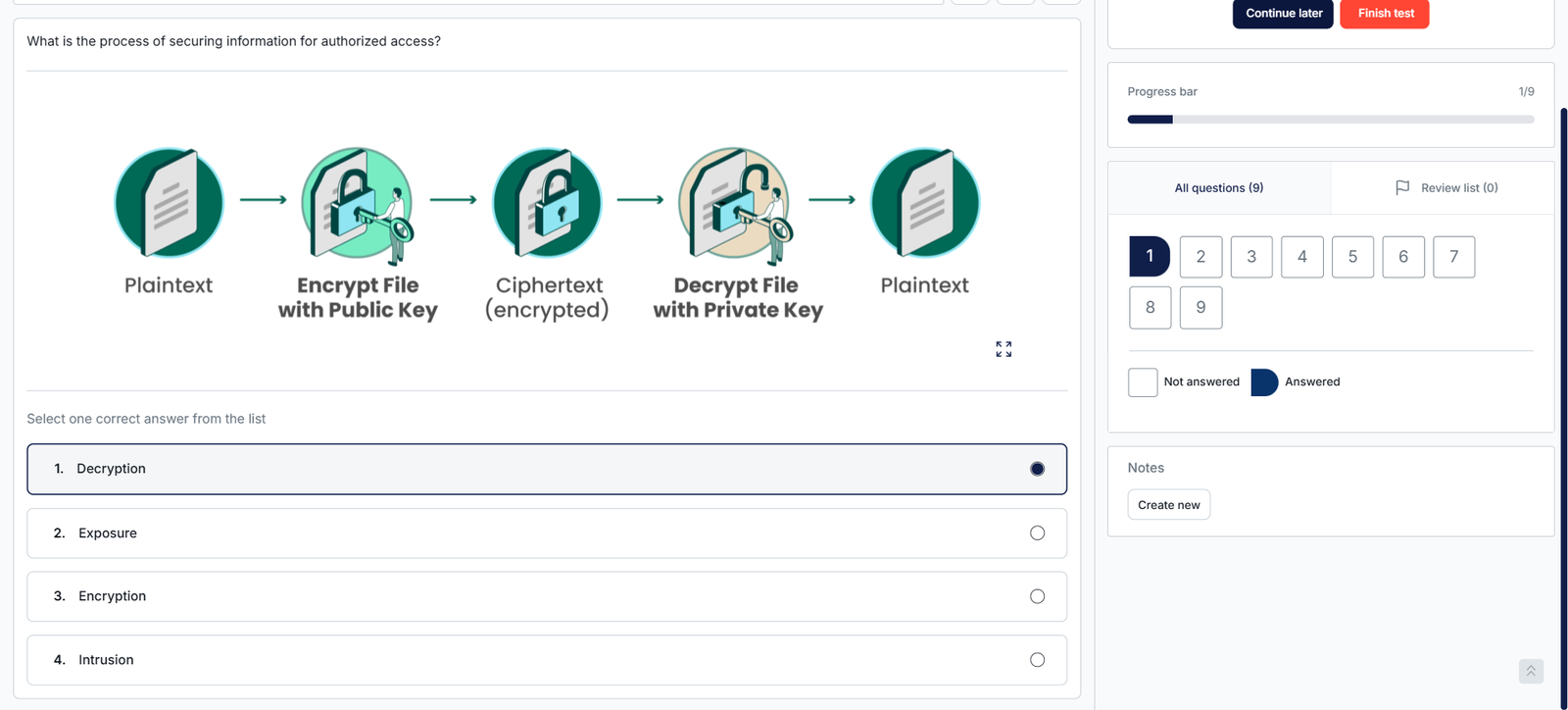Image resolution: width=1568 pixels, height=710 pixels.
Task: Click the encryption process diagram image
Action: (x=547, y=233)
